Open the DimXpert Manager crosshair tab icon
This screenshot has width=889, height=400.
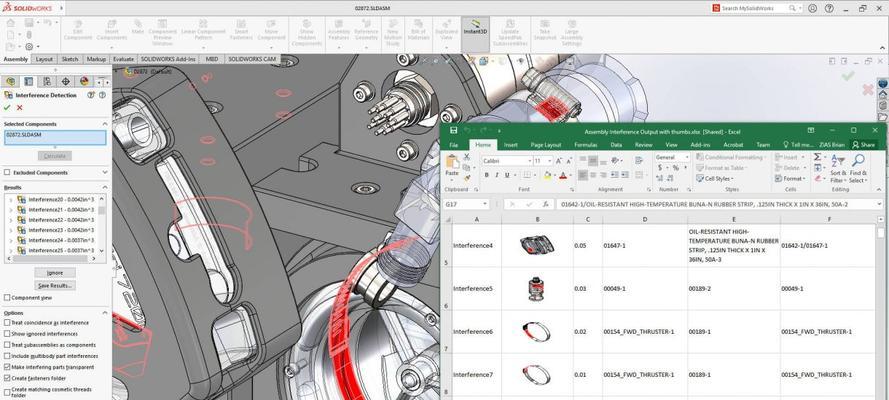pos(66,82)
